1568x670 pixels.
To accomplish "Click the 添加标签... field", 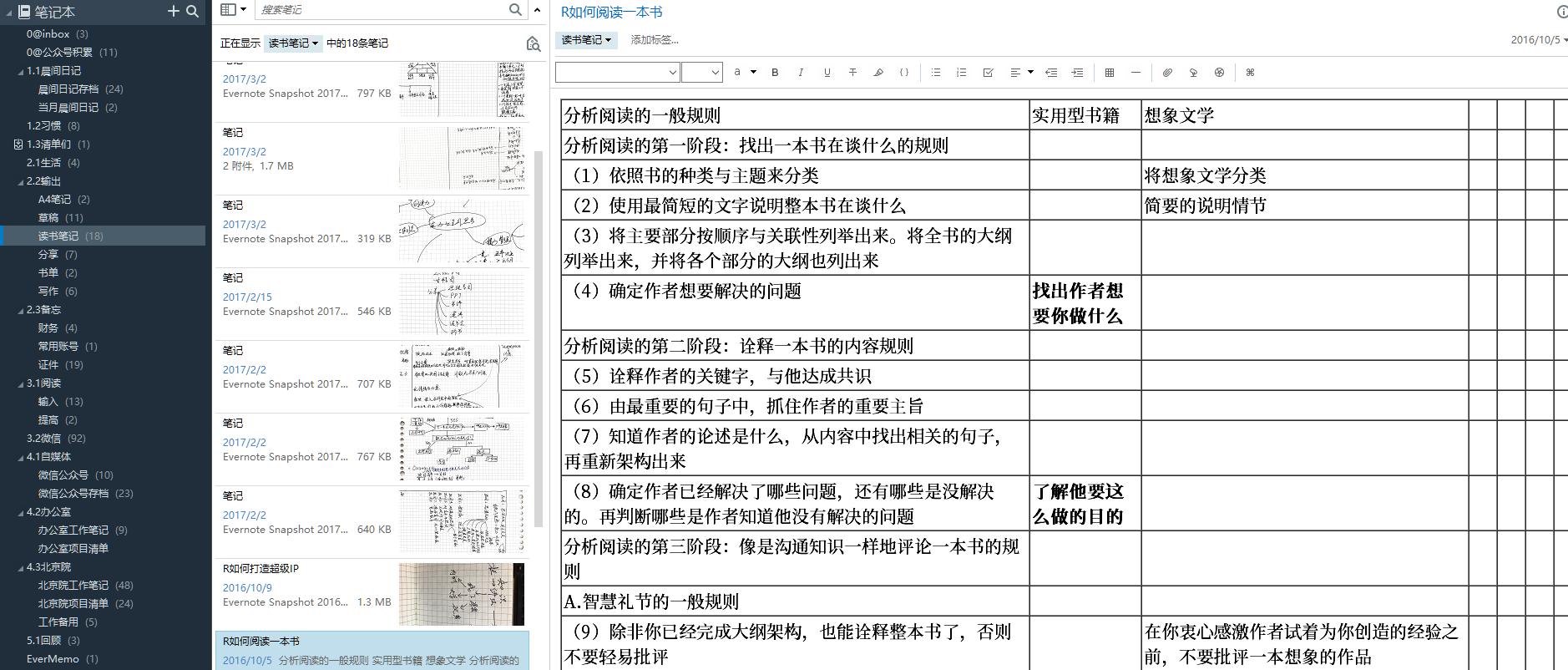I will point(655,40).
